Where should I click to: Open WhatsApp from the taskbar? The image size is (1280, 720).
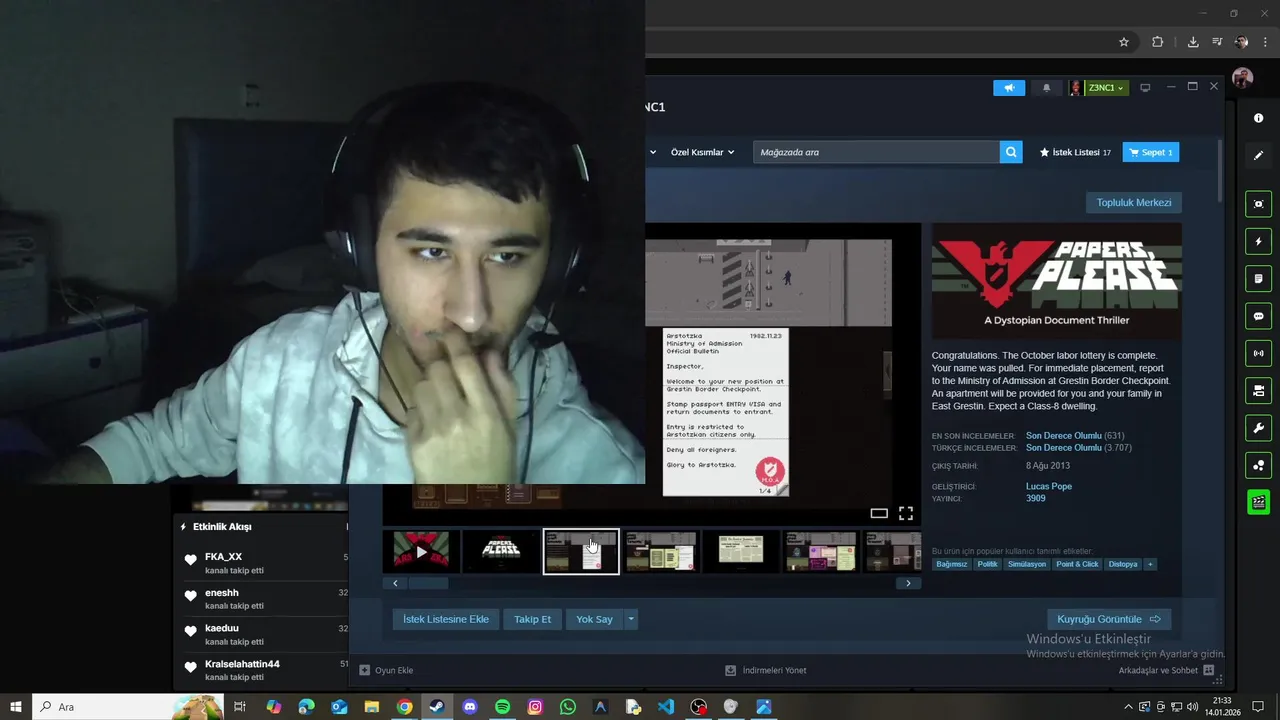[x=568, y=707]
